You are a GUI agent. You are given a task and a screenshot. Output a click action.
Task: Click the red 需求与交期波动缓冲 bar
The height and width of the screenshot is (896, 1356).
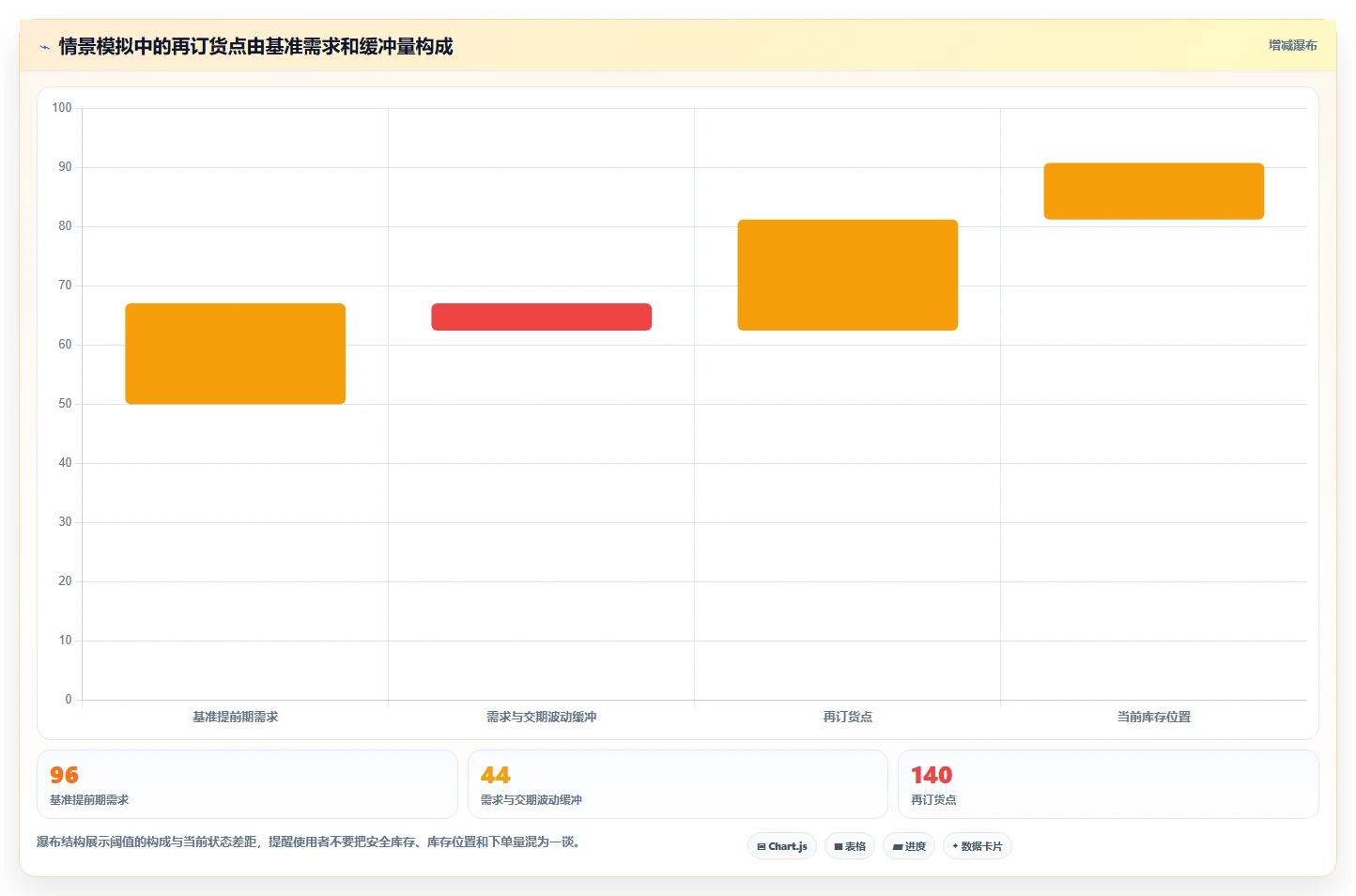(542, 317)
